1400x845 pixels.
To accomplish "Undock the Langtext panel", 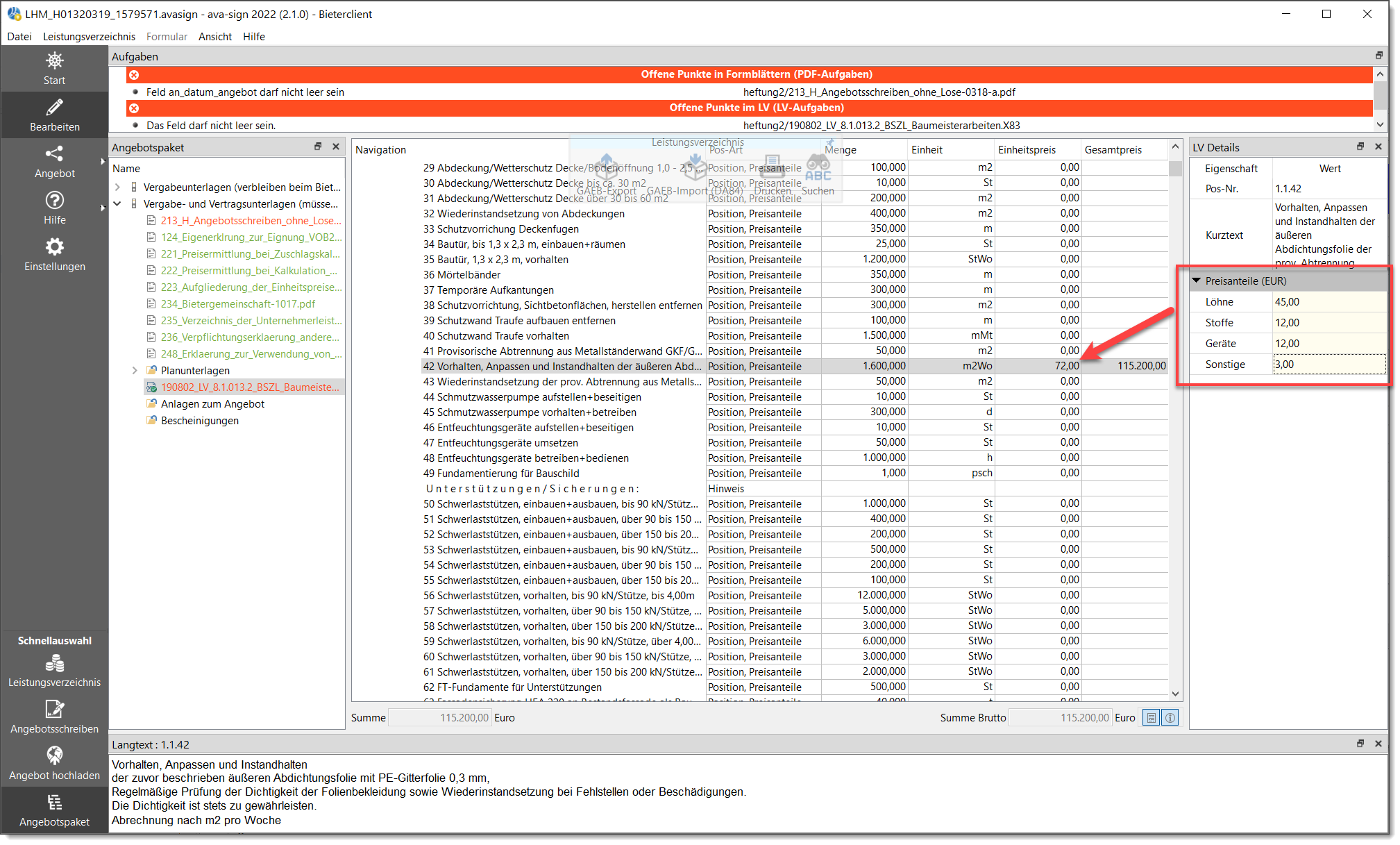I will [x=1360, y=744].
